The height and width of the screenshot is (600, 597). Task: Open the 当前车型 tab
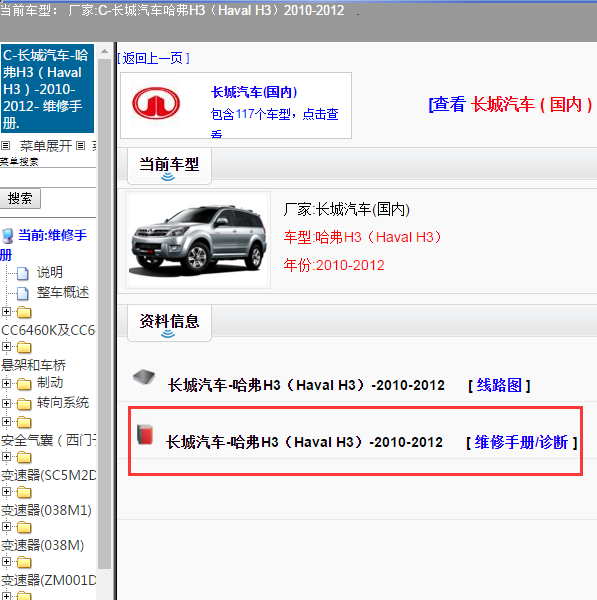pos(169,166)
